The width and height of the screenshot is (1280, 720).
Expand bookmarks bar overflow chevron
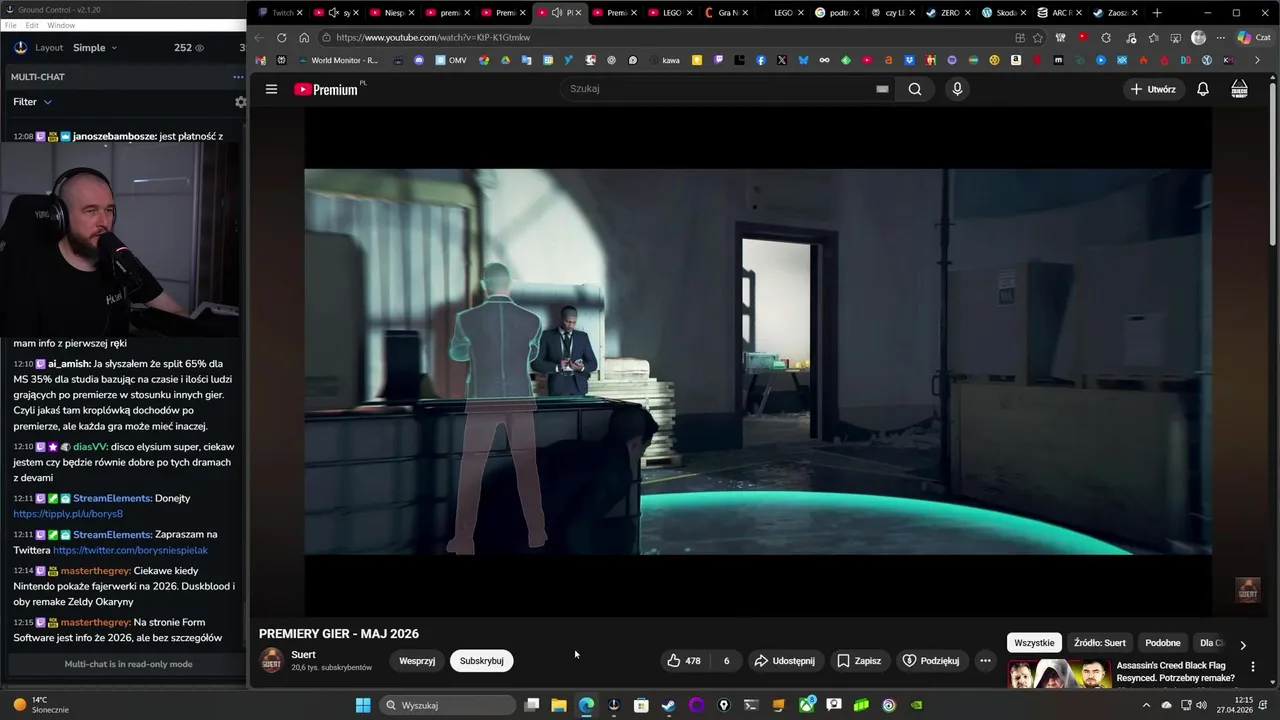(1257, 60)
